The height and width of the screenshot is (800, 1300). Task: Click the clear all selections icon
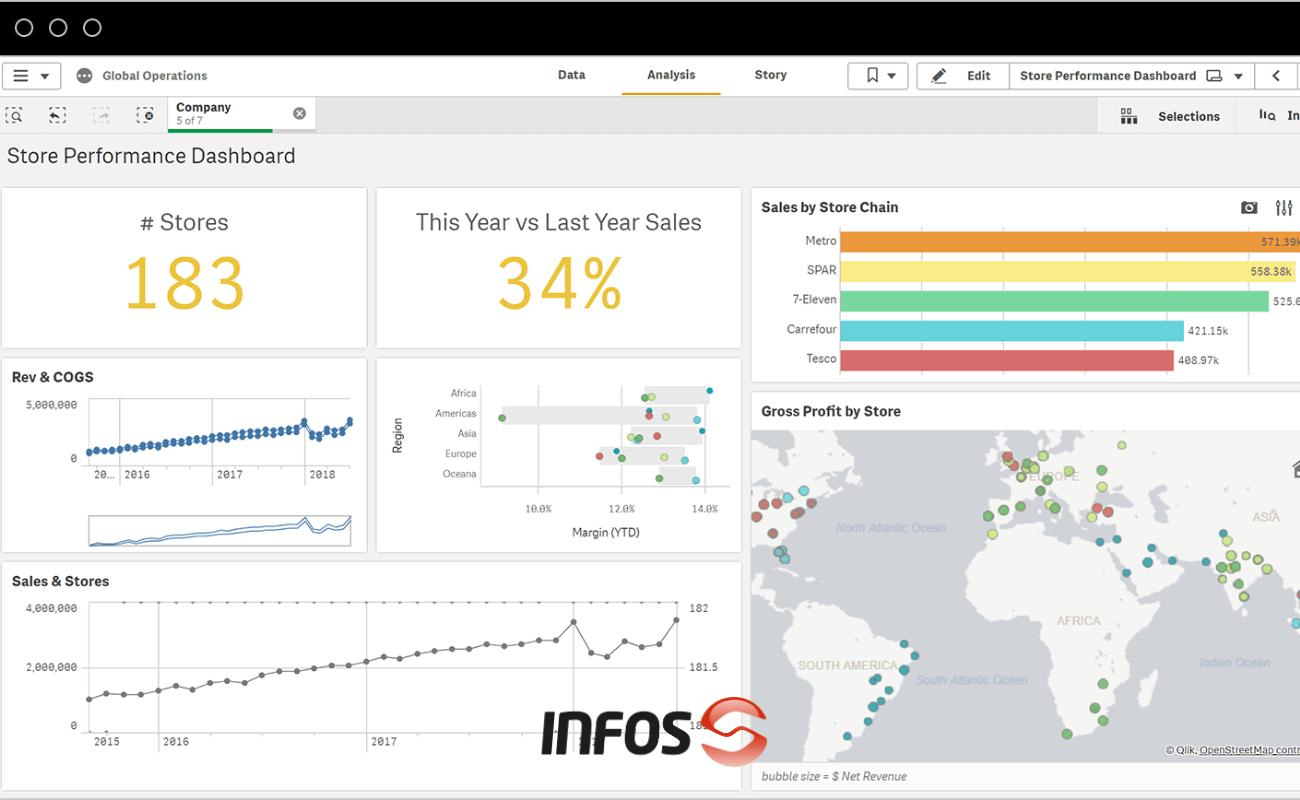pyautogui.click(x=146, y=116)
